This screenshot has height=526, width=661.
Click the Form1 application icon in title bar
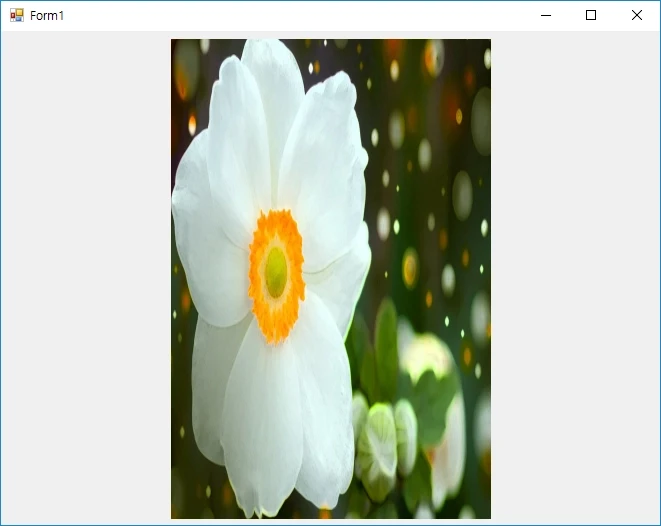tap(16, 15)
